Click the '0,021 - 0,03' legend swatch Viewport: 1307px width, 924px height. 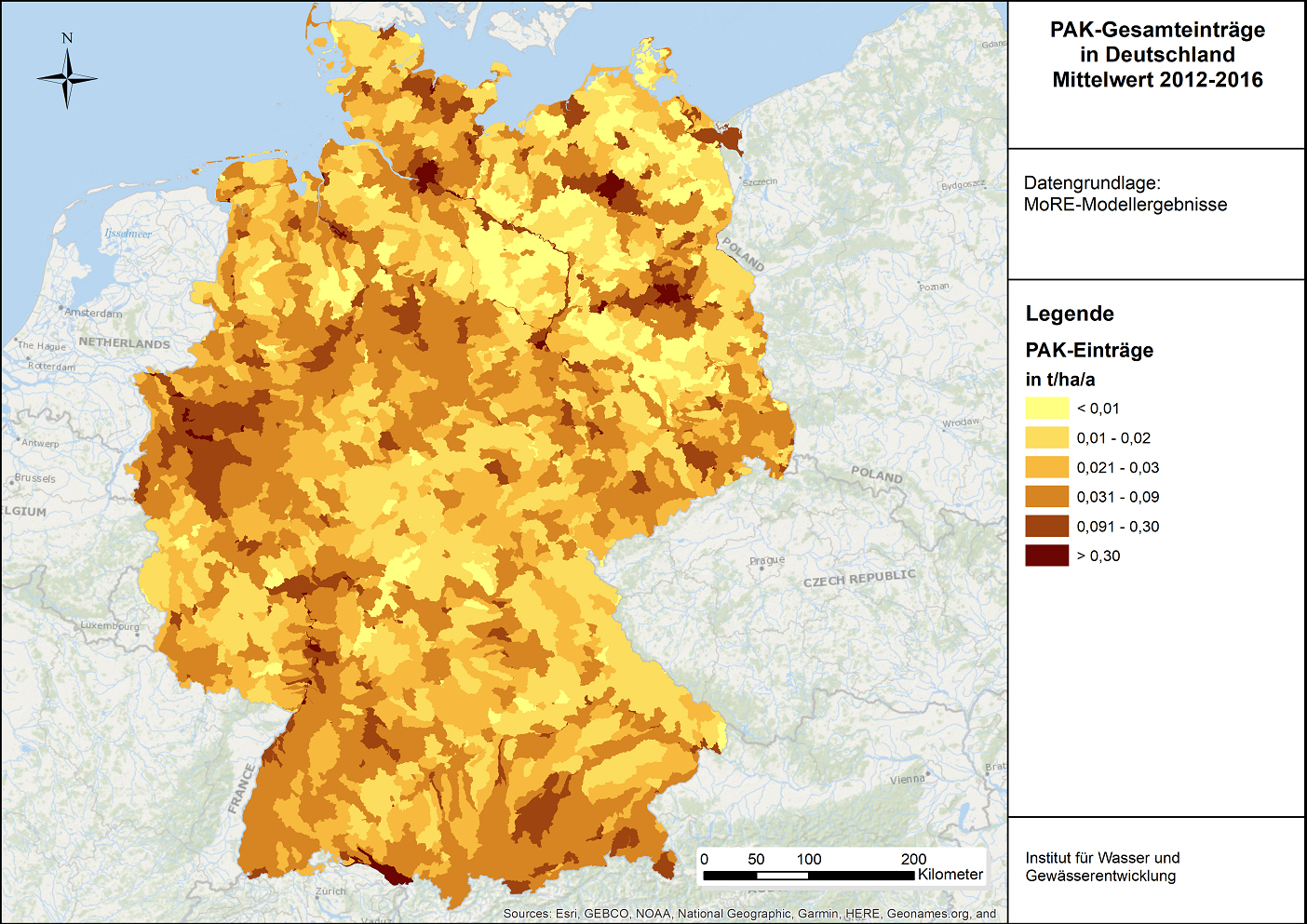point(1046,467)
